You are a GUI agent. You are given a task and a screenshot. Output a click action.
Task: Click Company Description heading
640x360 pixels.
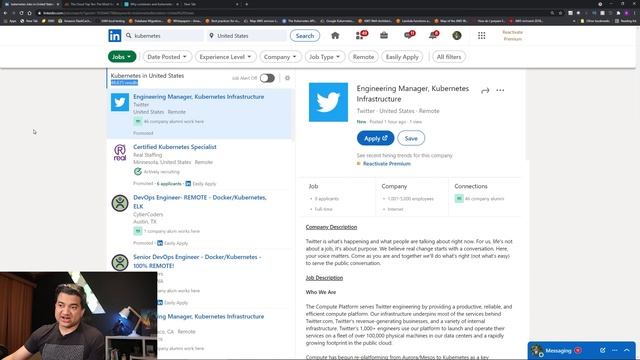point(331,227)
